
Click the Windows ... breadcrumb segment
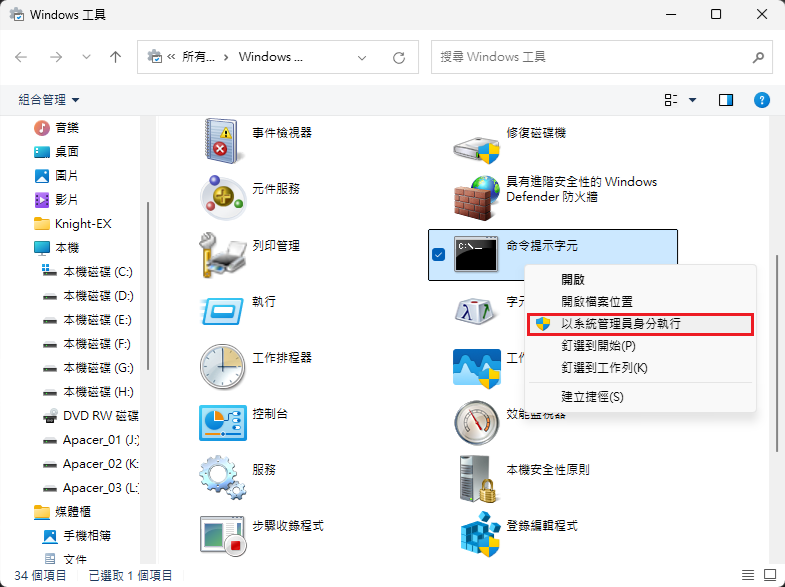coord(270,57)
